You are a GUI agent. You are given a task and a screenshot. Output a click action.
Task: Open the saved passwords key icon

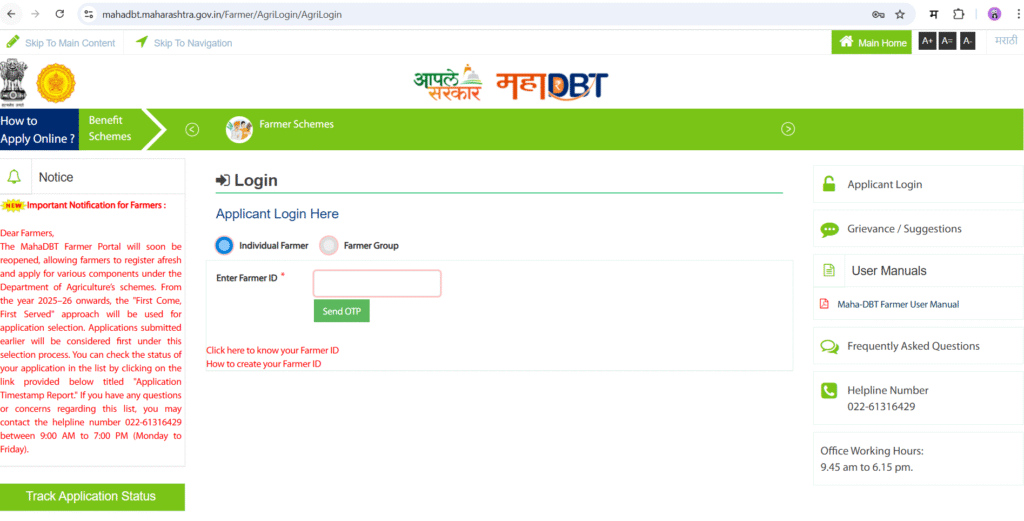(x=878, y=14)
